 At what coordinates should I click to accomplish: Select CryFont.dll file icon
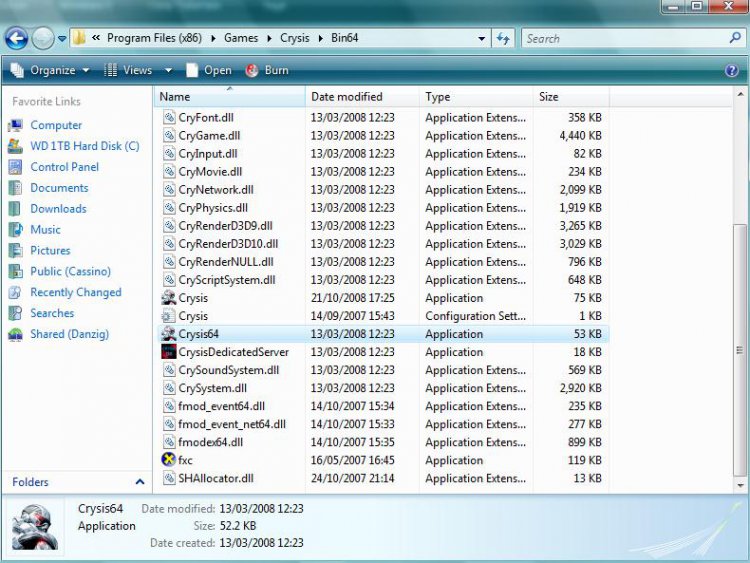pos(169,117)
